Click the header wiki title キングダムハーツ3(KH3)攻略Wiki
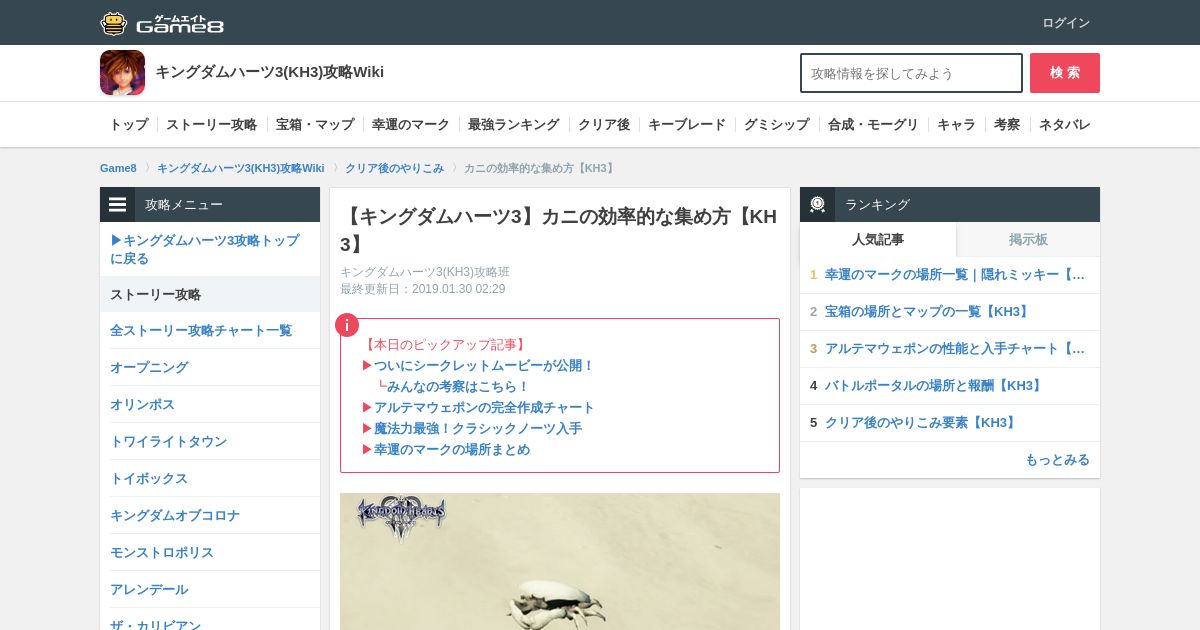1200x630 pixels. click(x=270, y=72)
